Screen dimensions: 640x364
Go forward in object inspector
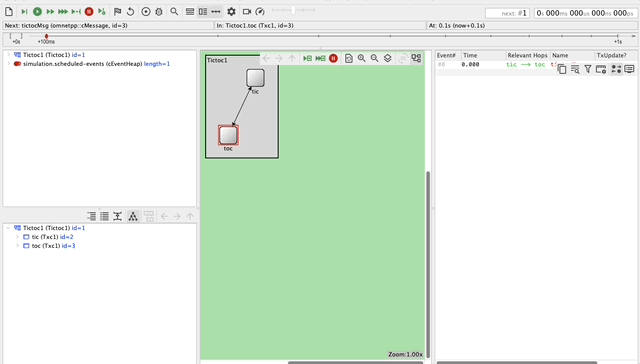click(177, 216)
